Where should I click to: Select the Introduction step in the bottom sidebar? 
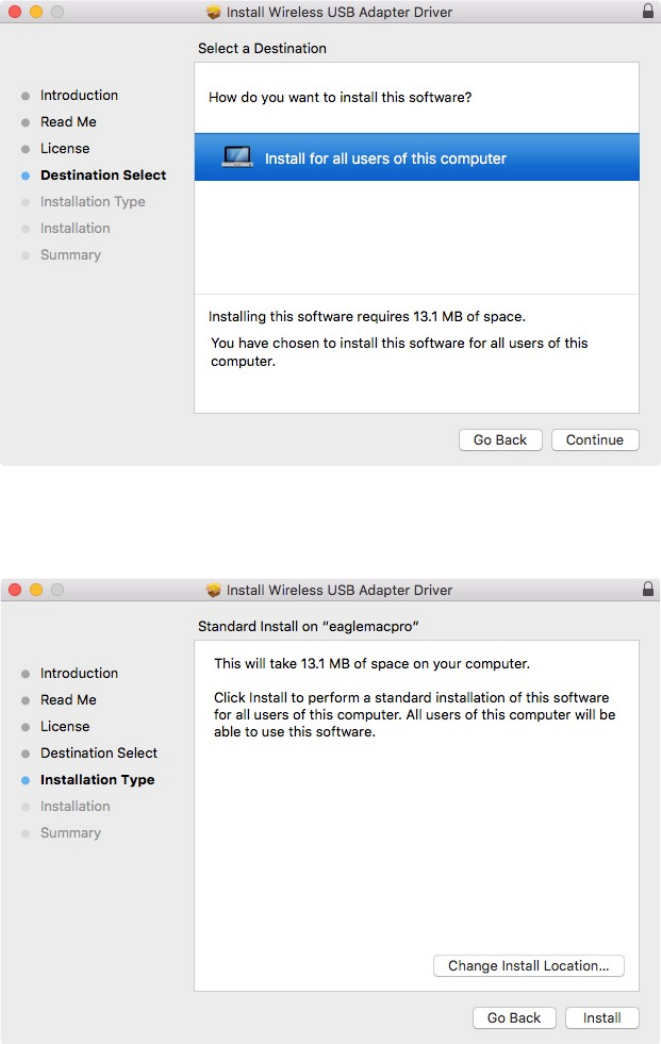pyautogui.click(x=79, y=673)
